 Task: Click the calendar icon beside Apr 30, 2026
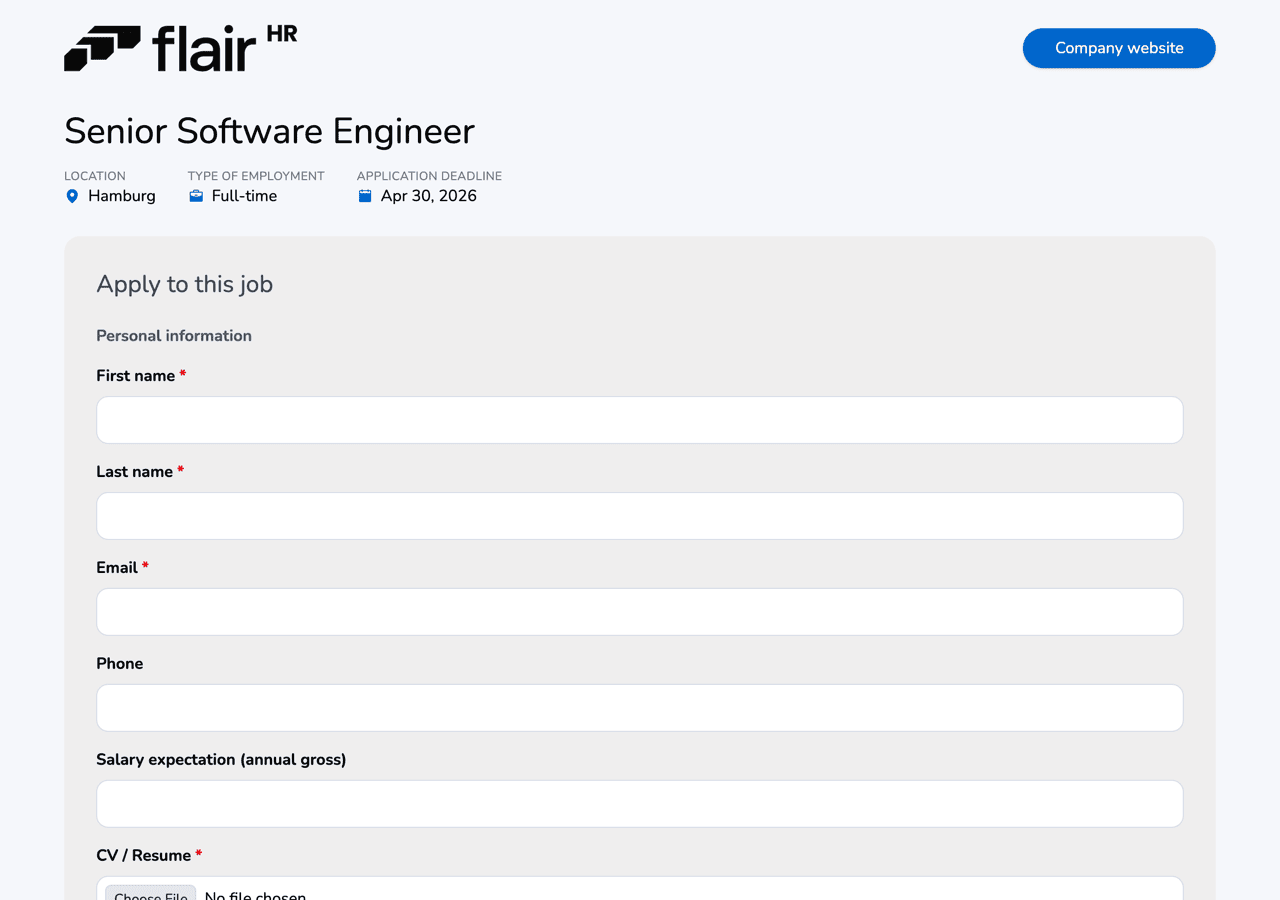[x=365, y=196]
